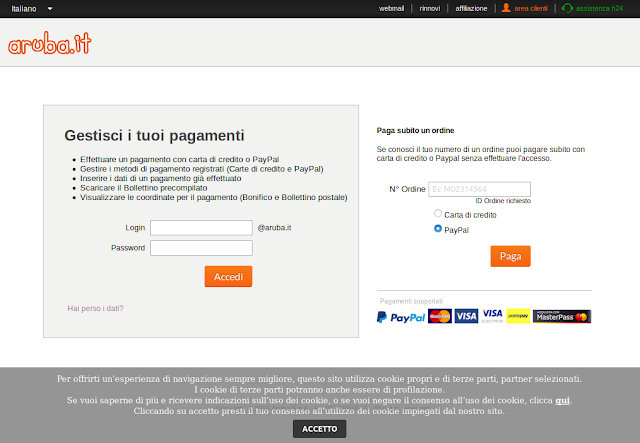Click the 'Gestisci i tuoi pagamenti' heading
The image size is (640, 443).
[x=154, y=135]
